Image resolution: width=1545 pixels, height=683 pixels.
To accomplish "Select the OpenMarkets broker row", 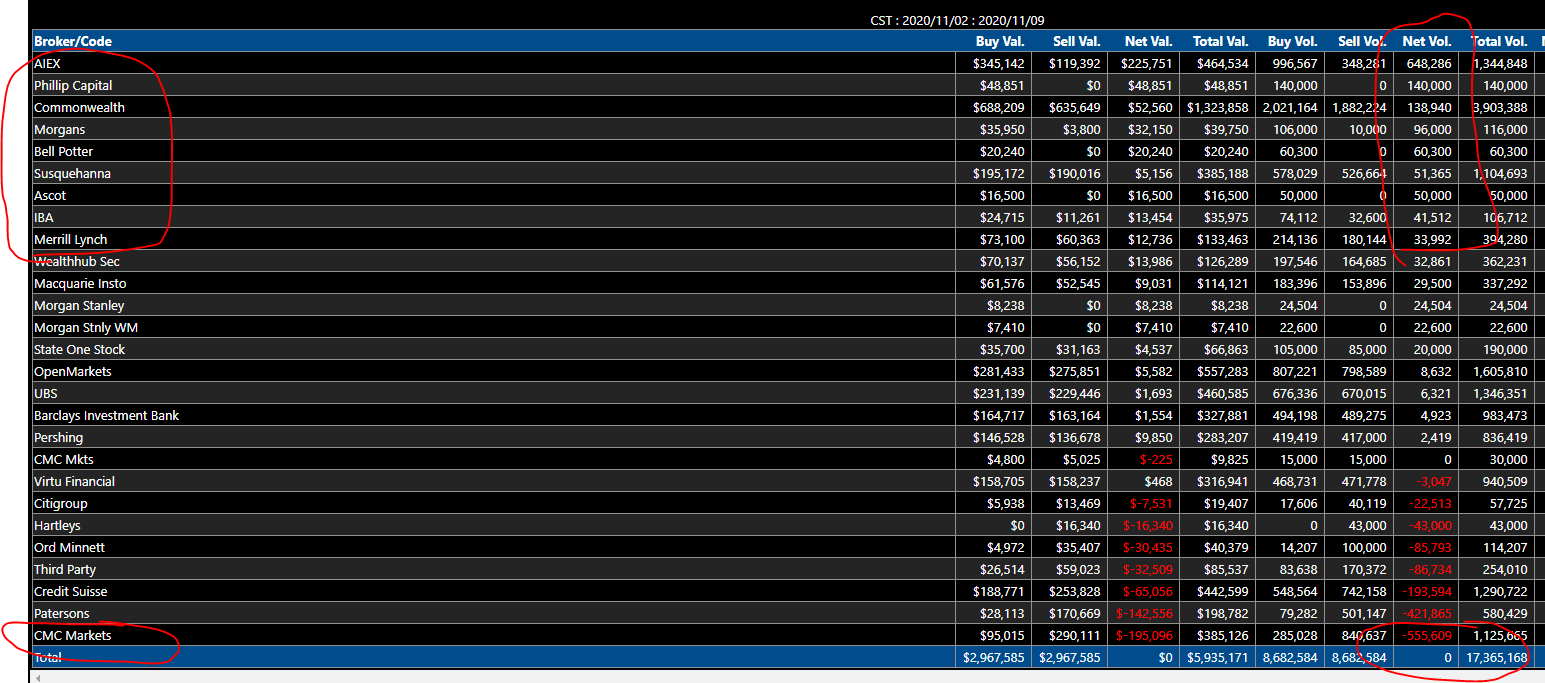I will (787, 371).
